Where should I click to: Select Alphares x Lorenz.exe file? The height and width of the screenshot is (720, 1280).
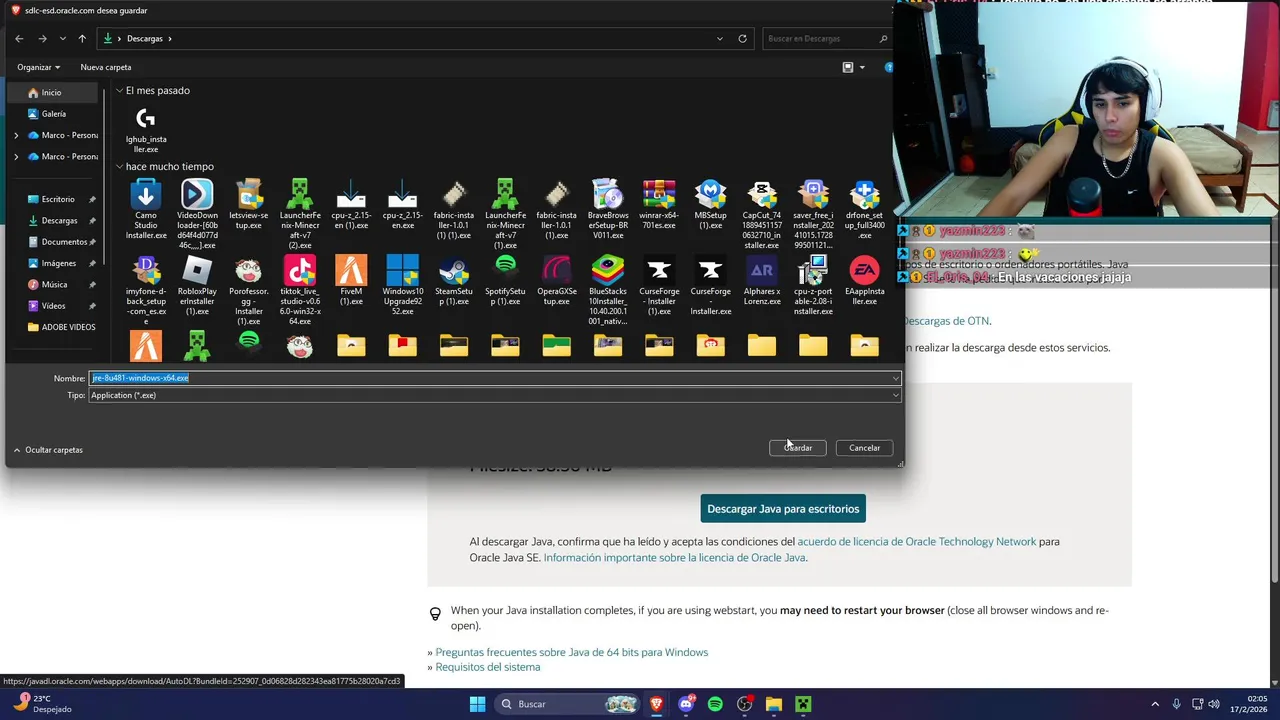point(762,281)
